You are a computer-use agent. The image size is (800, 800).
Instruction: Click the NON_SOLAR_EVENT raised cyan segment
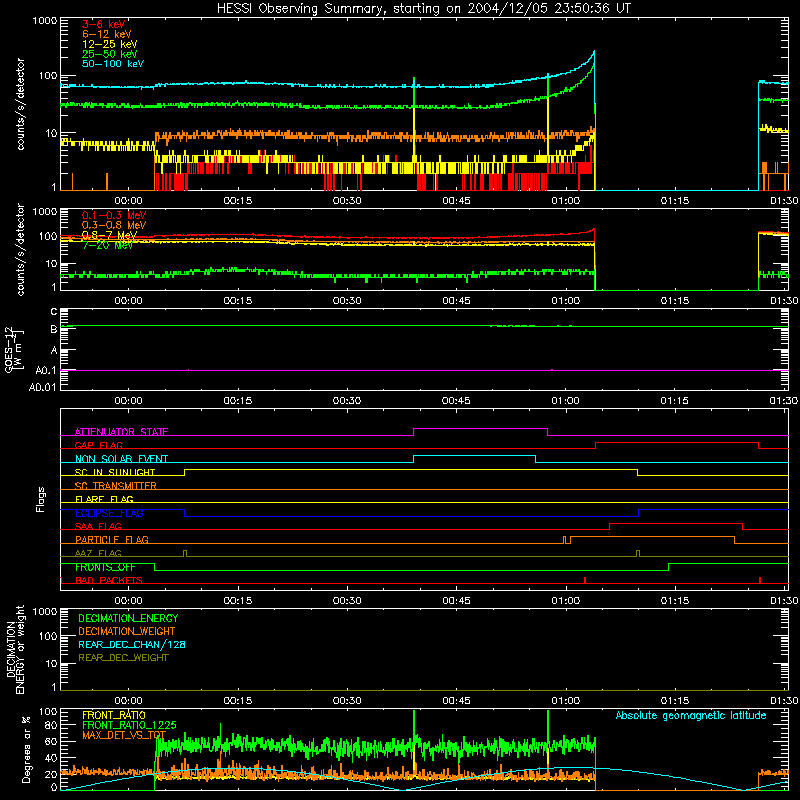click(x=474, y=456)
